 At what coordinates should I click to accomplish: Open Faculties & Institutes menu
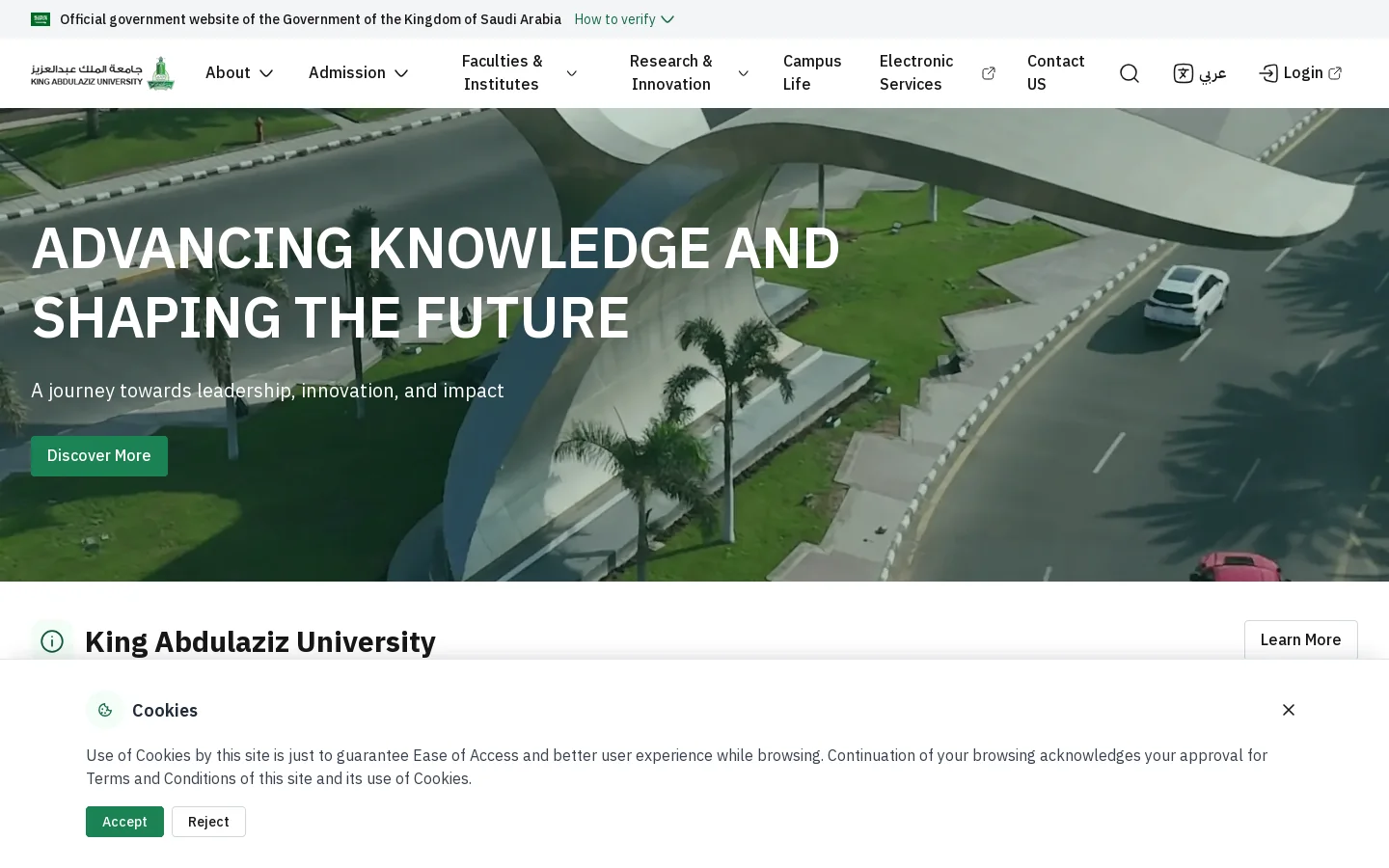pos(502,73)
